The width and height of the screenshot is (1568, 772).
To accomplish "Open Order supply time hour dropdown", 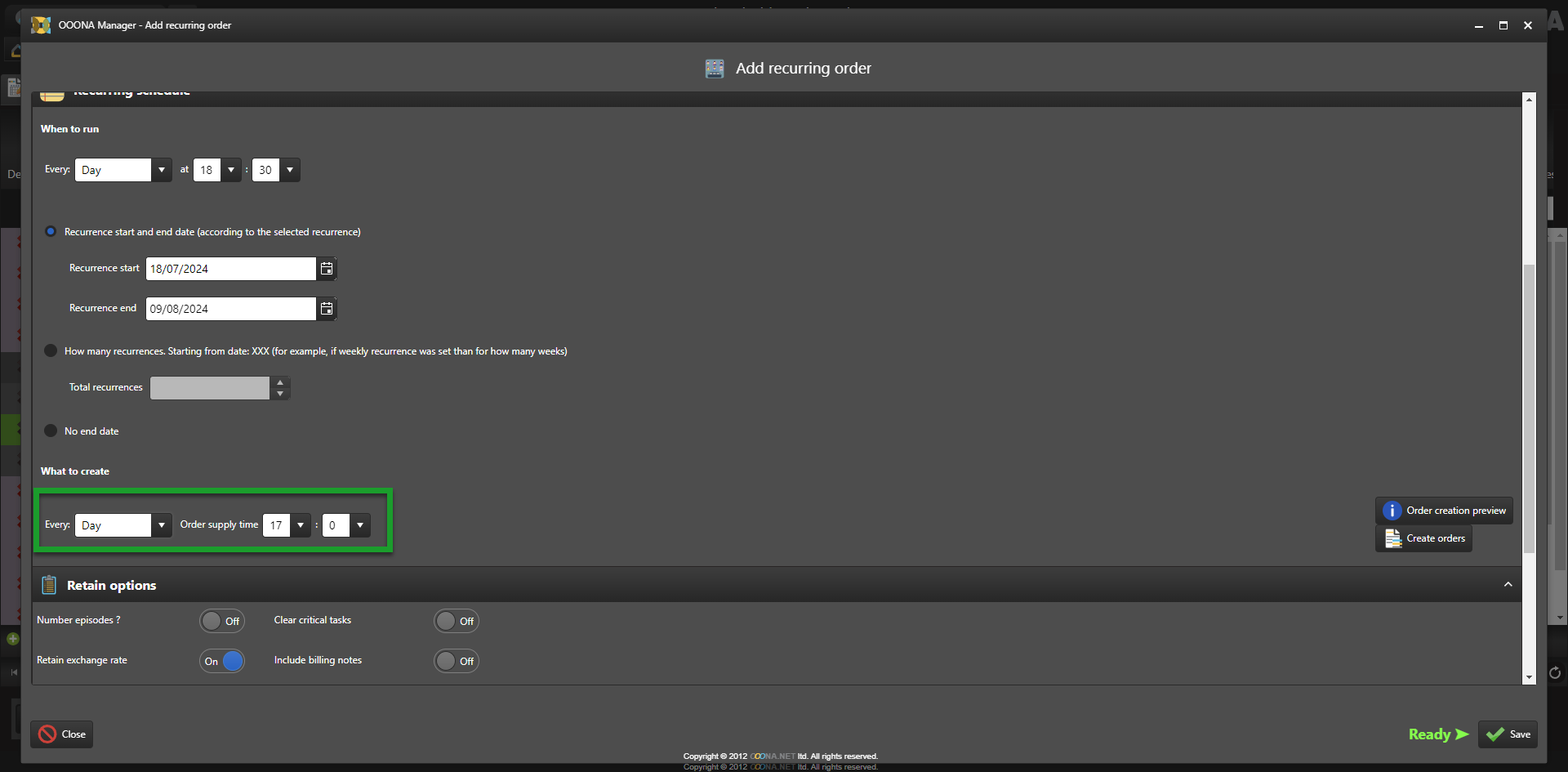I will pos(301,525).
